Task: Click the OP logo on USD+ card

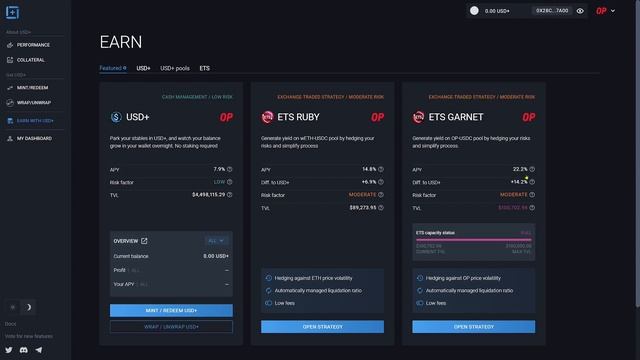Action: [x=226, y=118]
